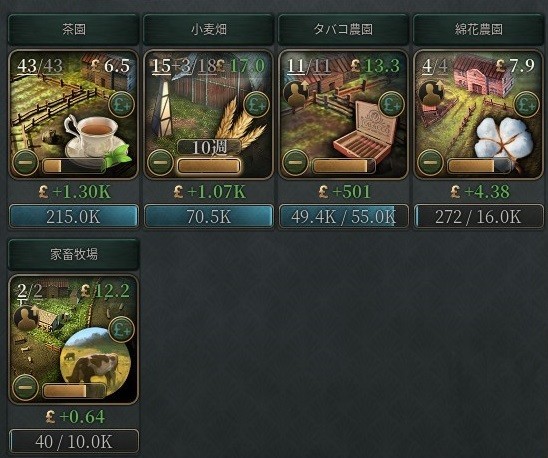The width and height of the screenshot is (548, 458).
Task: Click worker icon on livestock ranch card
Action: point(26,318)
